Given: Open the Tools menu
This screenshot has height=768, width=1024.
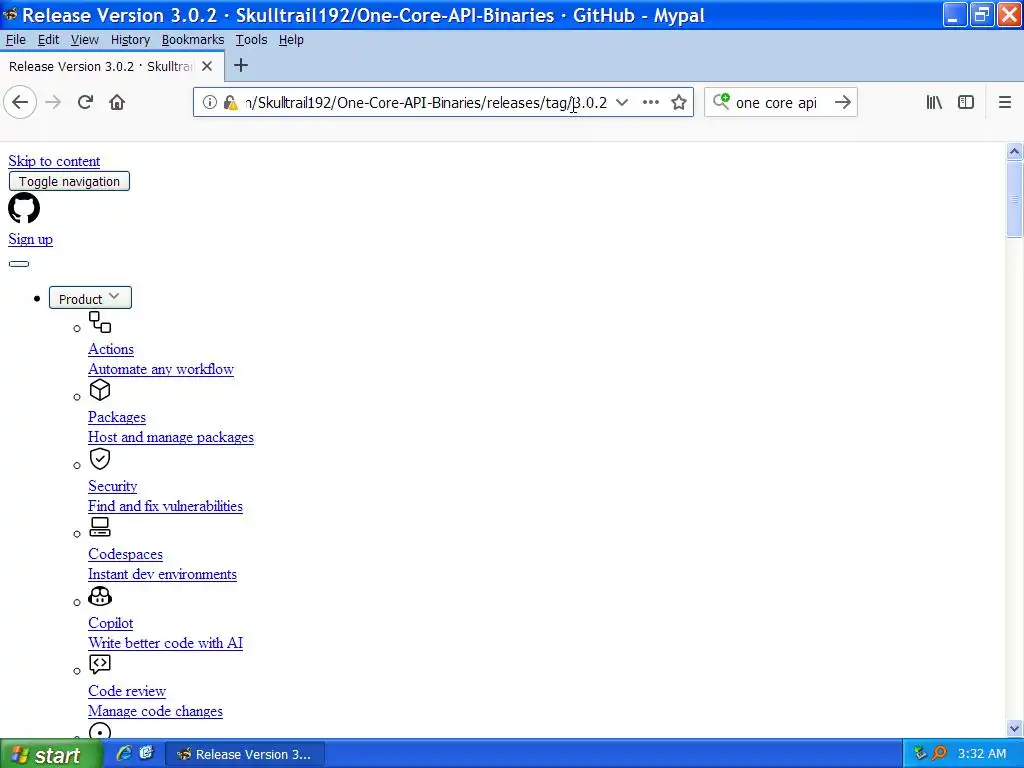Looking at the screenshot, I should [x=251, y=40].
